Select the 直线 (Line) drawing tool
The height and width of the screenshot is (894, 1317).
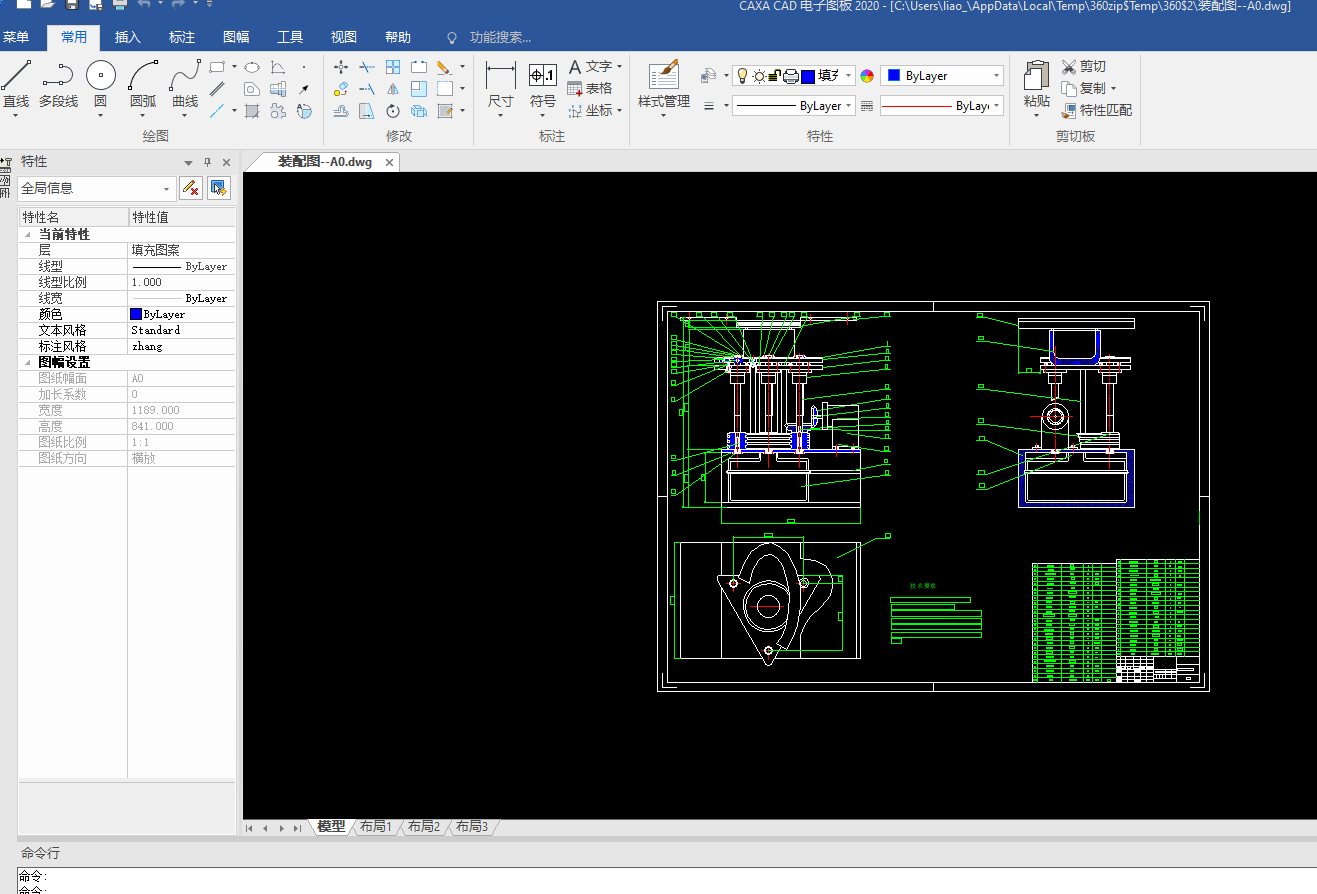(x=16, y=83)
